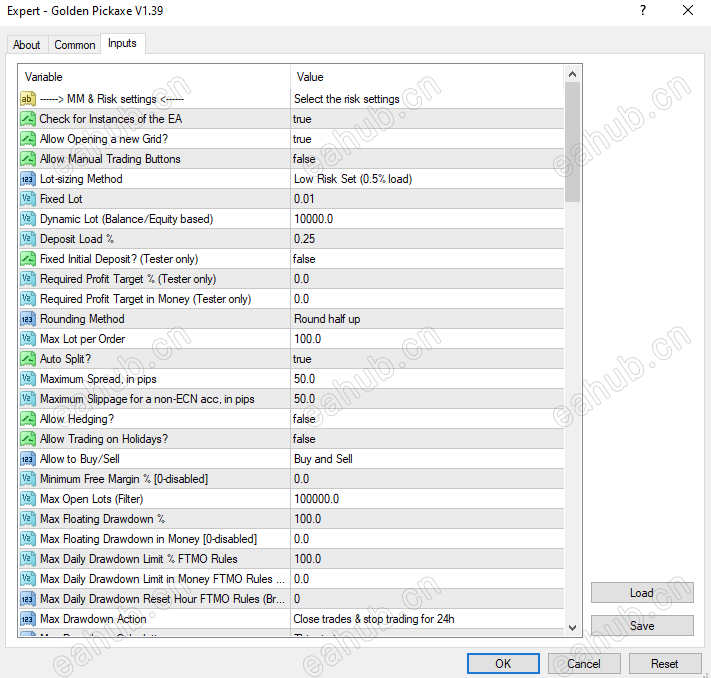The height and width of the screenshot is (678, 711).
Task: Click the icon beside Dynamic Lot (Balance/Equity based)
Action: (x=28, y=219)
